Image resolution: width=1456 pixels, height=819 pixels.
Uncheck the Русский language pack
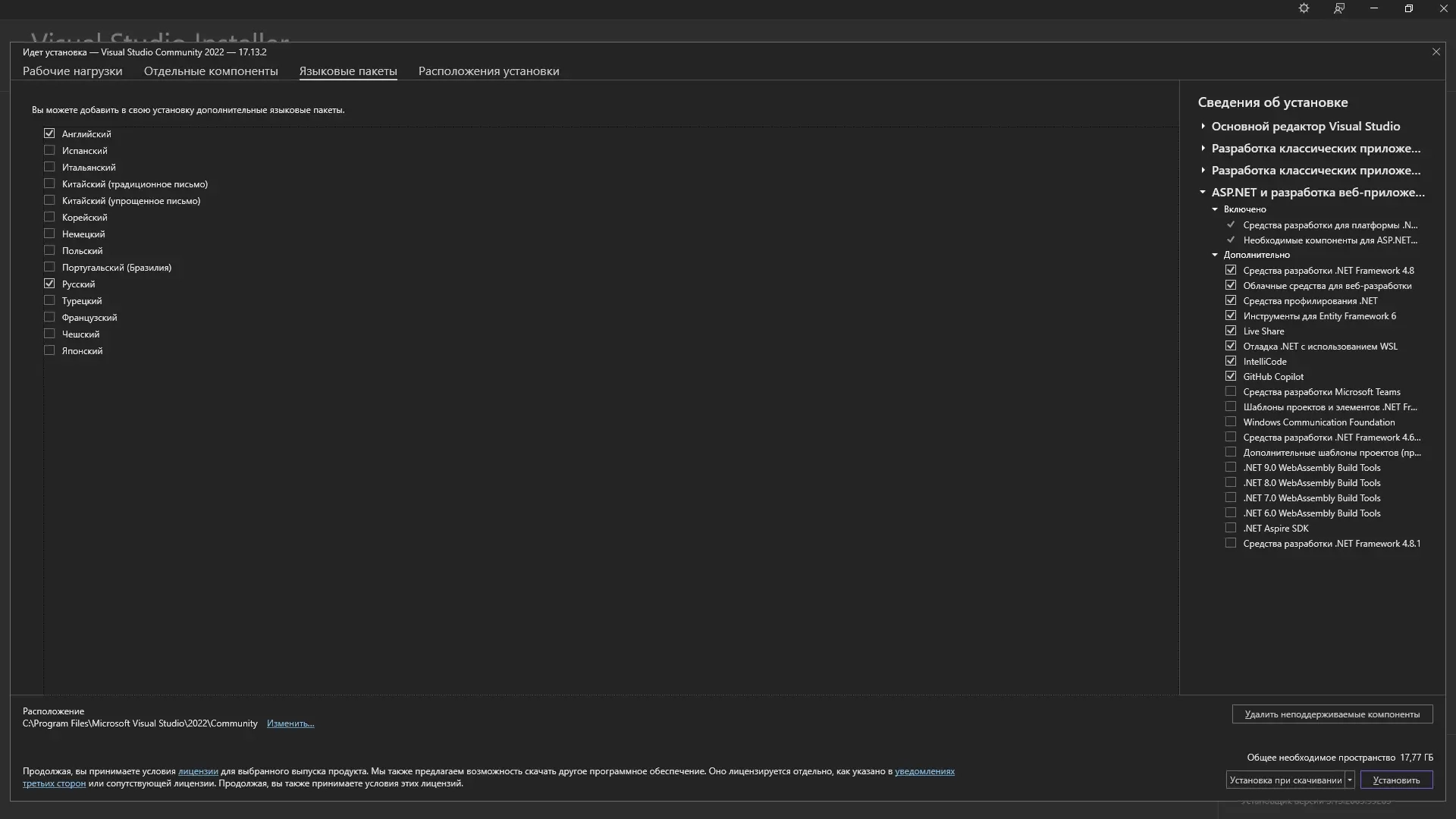(x=49, y=284)
